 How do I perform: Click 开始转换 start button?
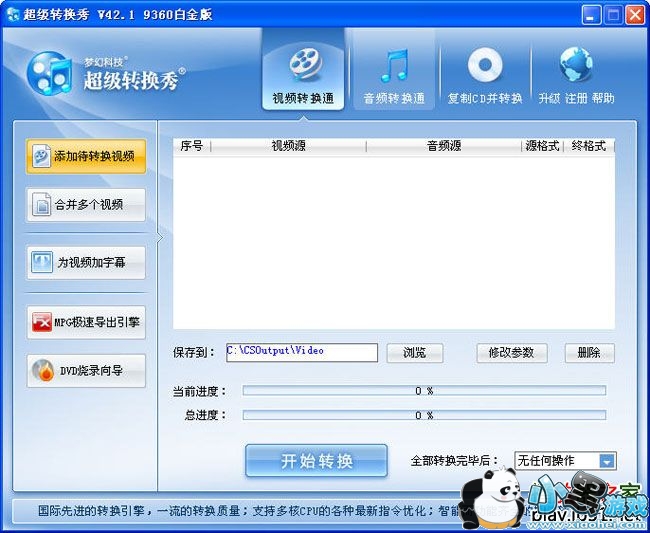[316, 460]
